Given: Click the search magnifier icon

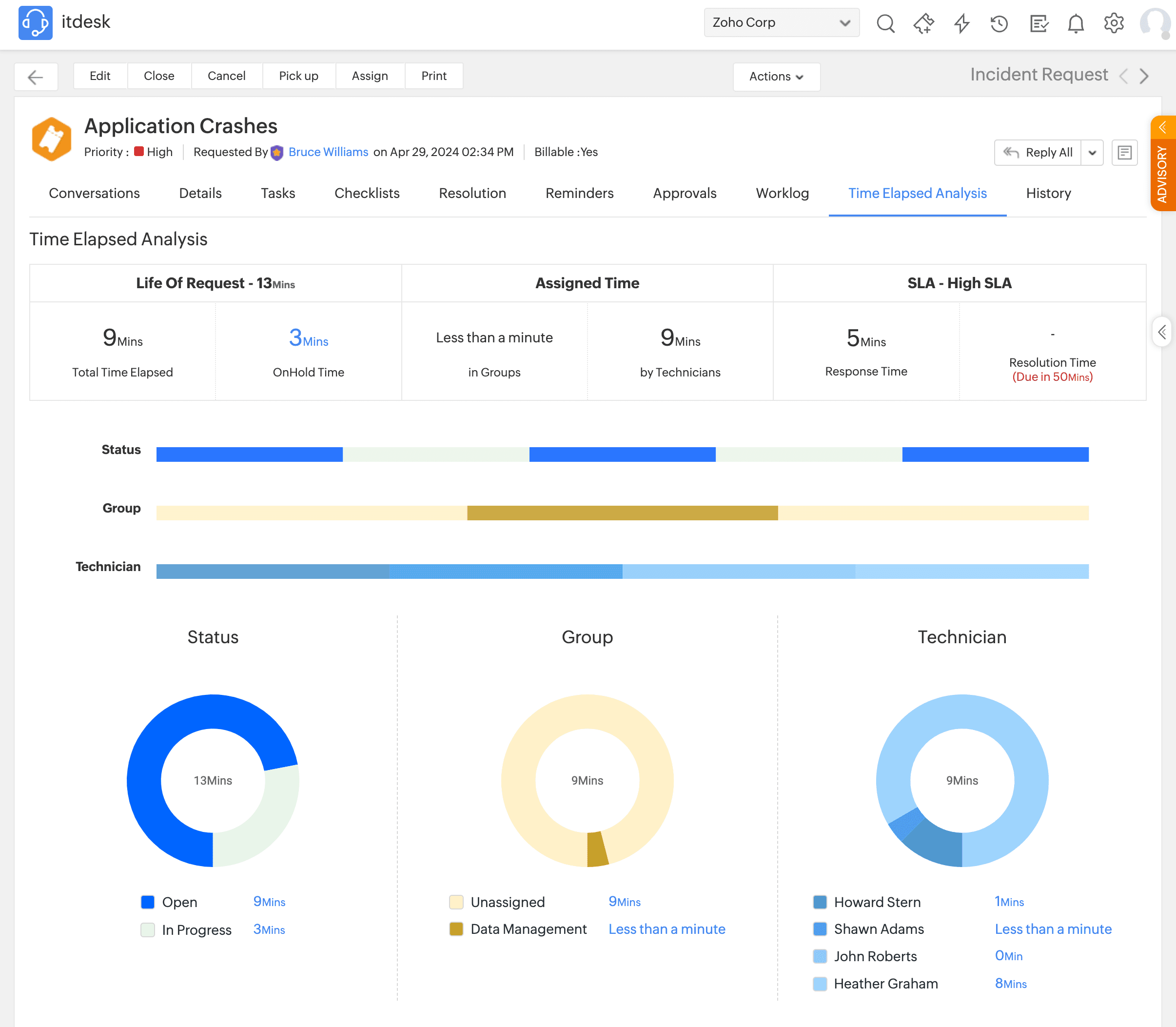Looking at the screenshot, I should tap(885, 23).
